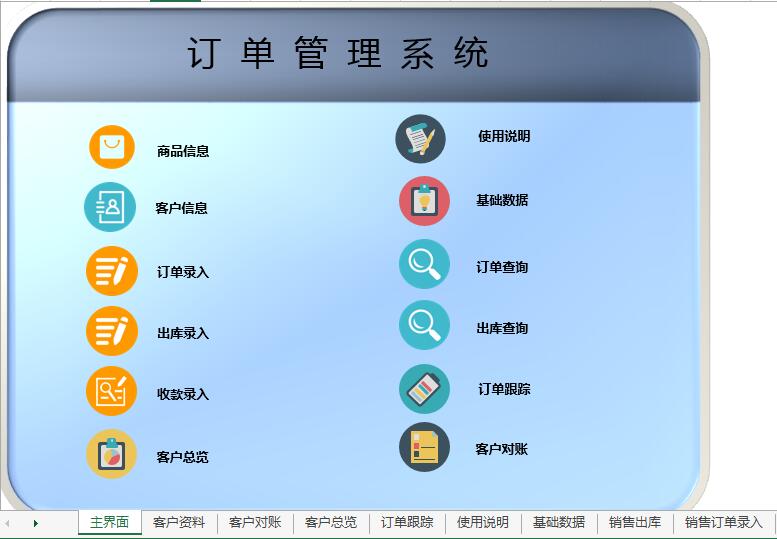Switch to the 基础数据 sheet tab

[559, 523]
